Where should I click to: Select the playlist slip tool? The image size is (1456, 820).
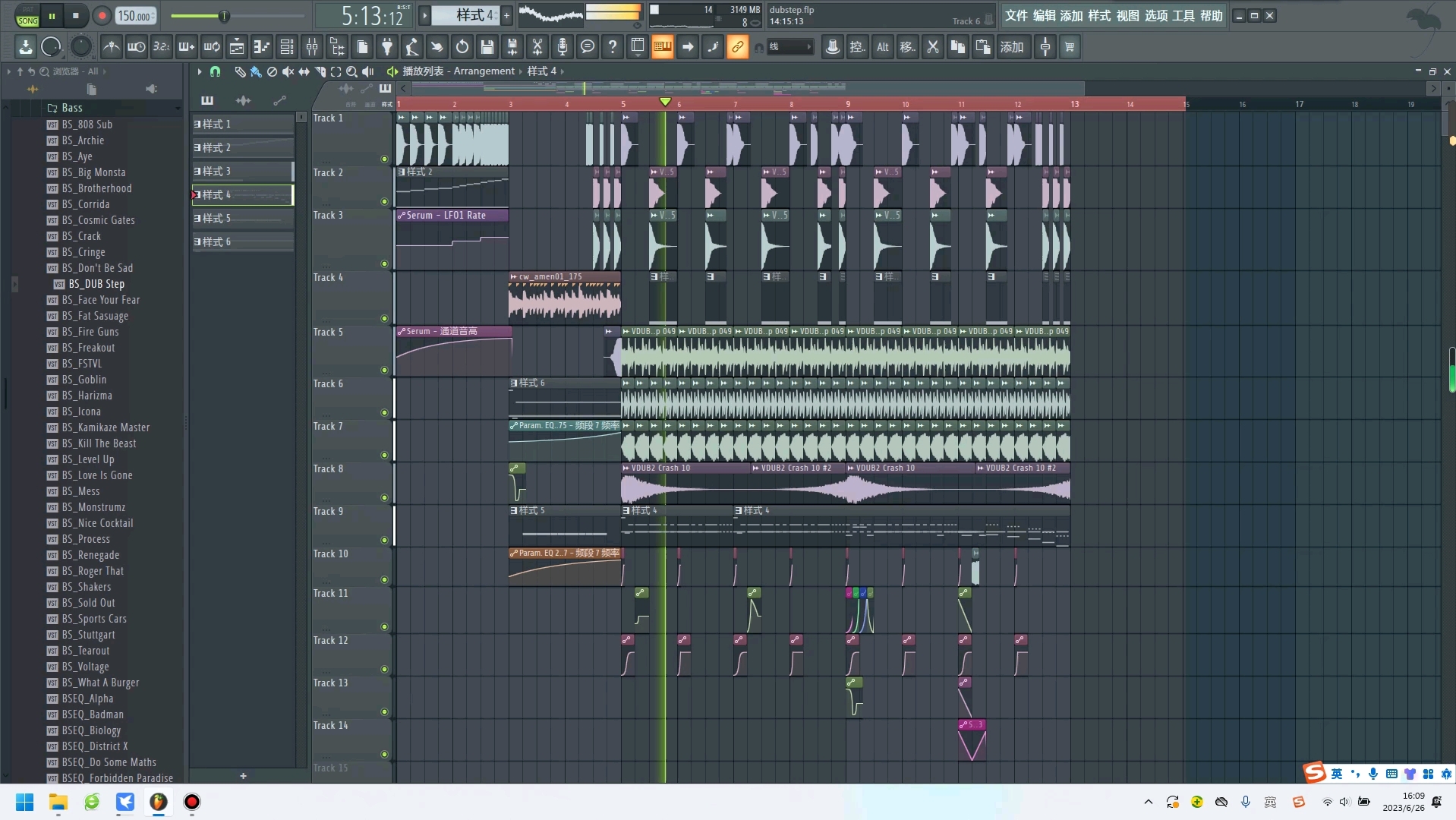304,71
